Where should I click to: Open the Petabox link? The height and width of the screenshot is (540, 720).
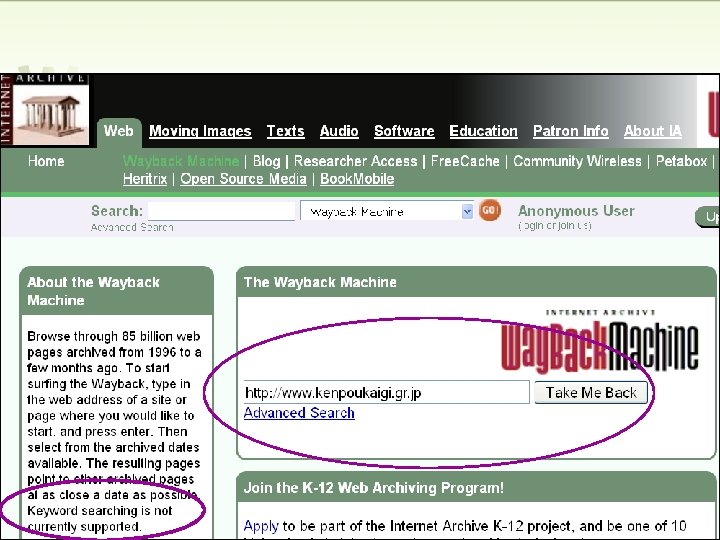point(681,161)
